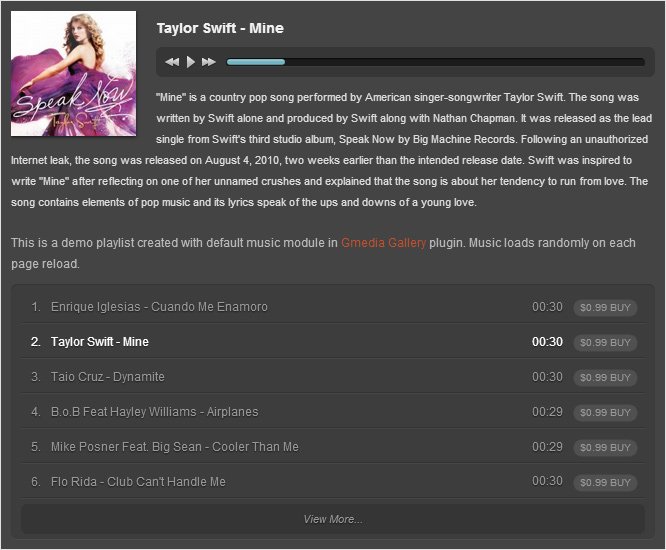The width and height of the screenshot is (666, 550).
Task: Skip to next track with forward icon
Action: click(x=209, y=62)
